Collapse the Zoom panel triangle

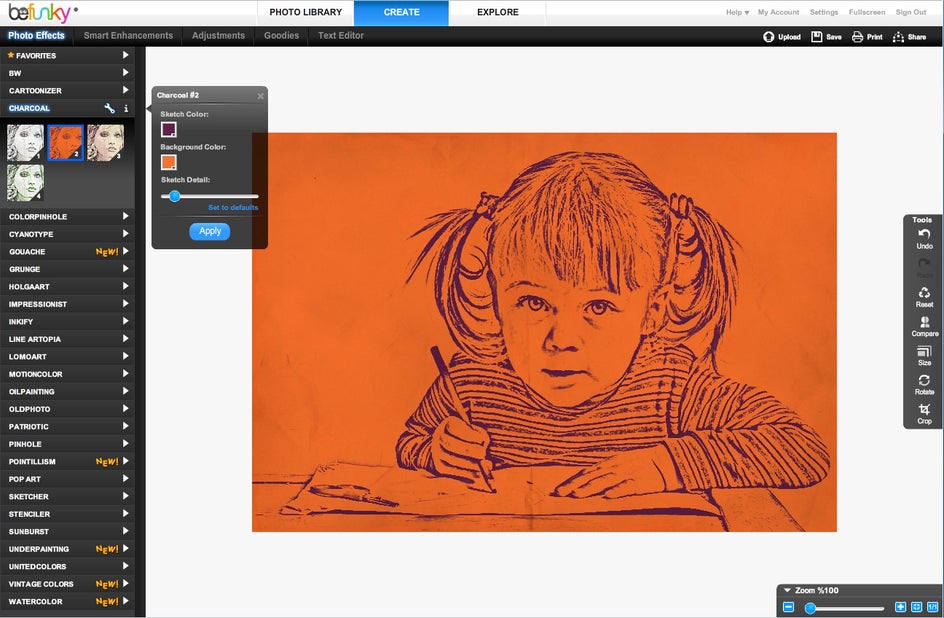(x=787, y=591)
